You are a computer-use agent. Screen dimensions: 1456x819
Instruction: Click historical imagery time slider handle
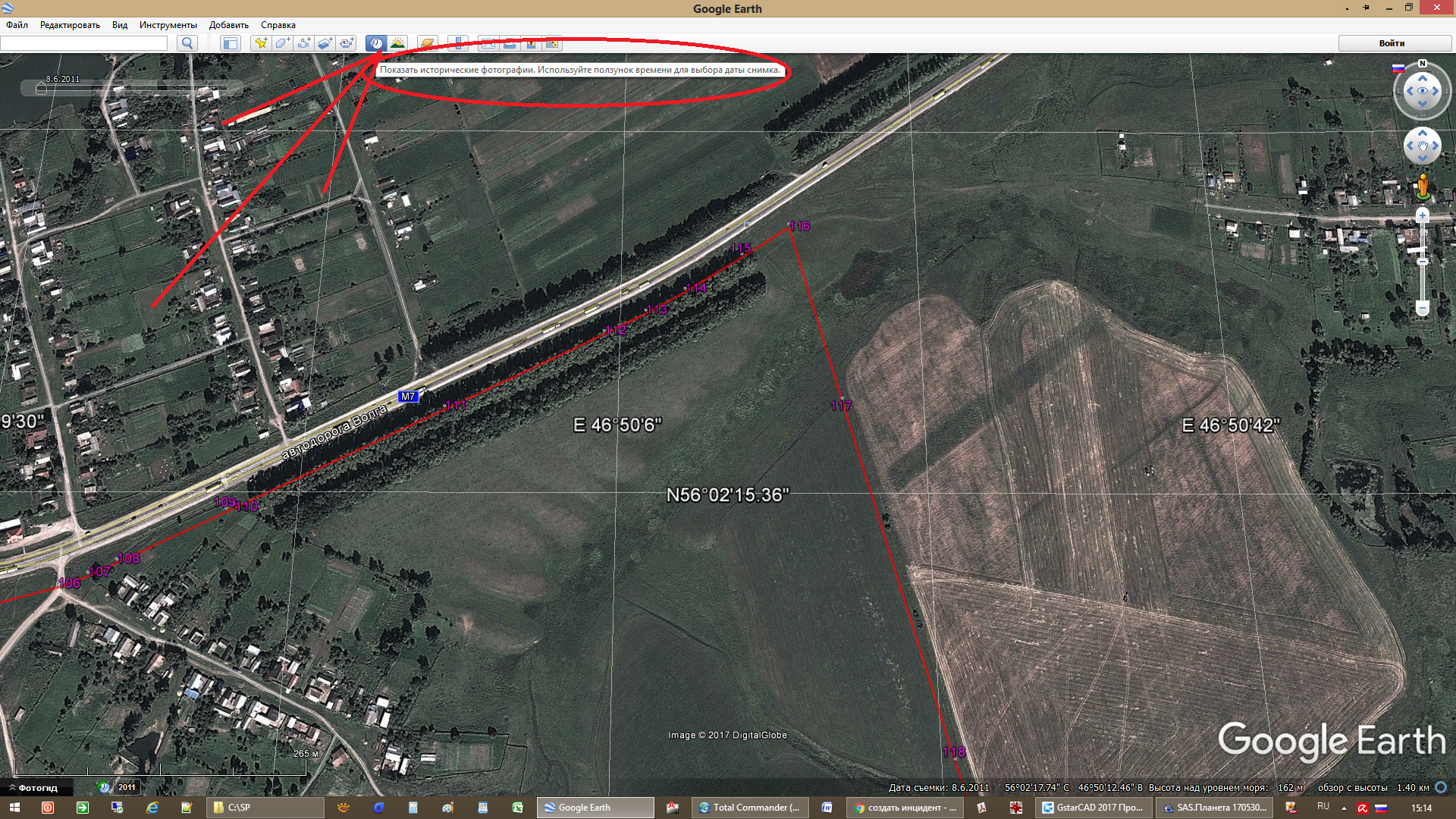pyautogui.click(x=41, y=89)
